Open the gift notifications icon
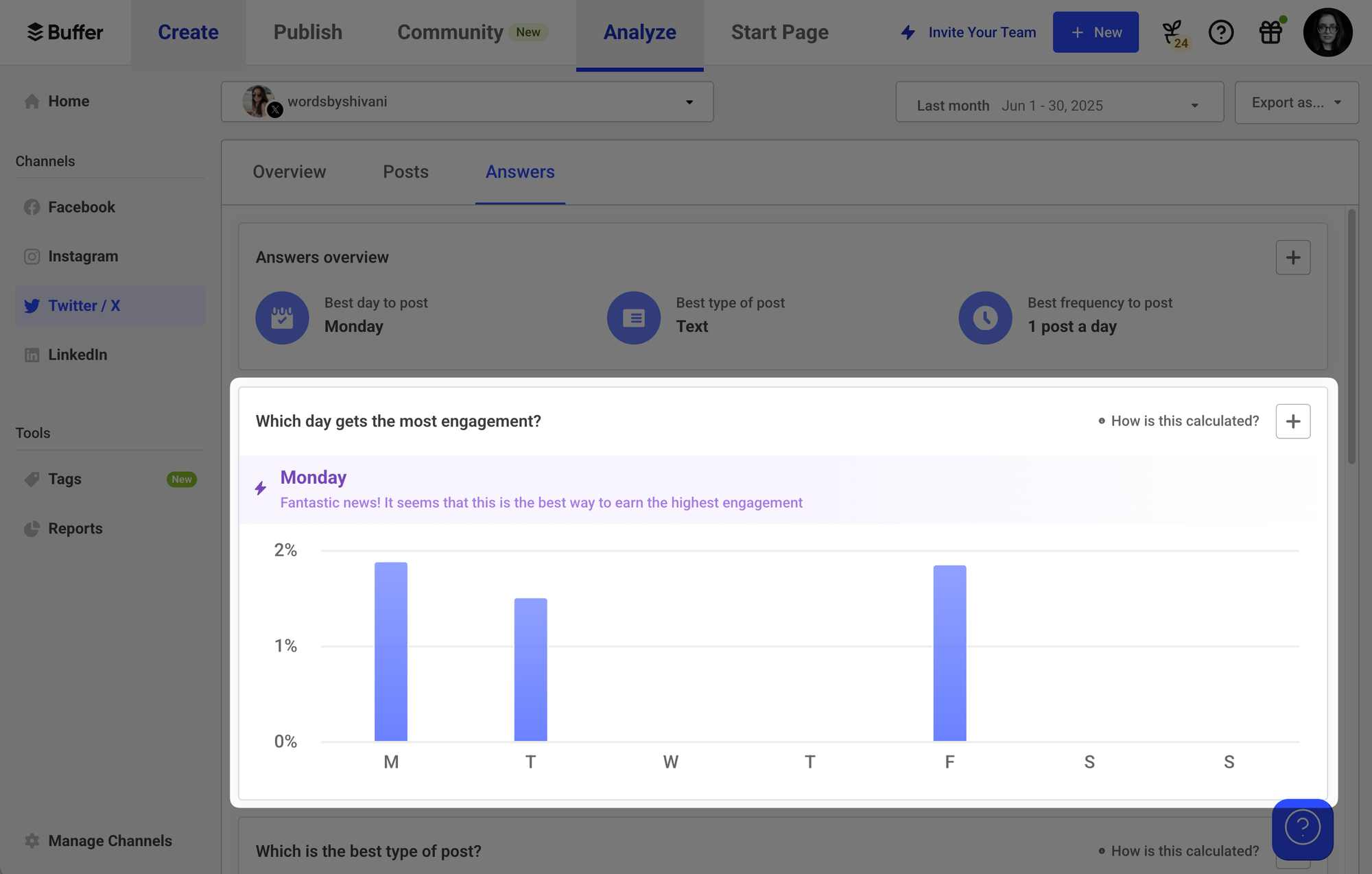 tap(1270, 32)
